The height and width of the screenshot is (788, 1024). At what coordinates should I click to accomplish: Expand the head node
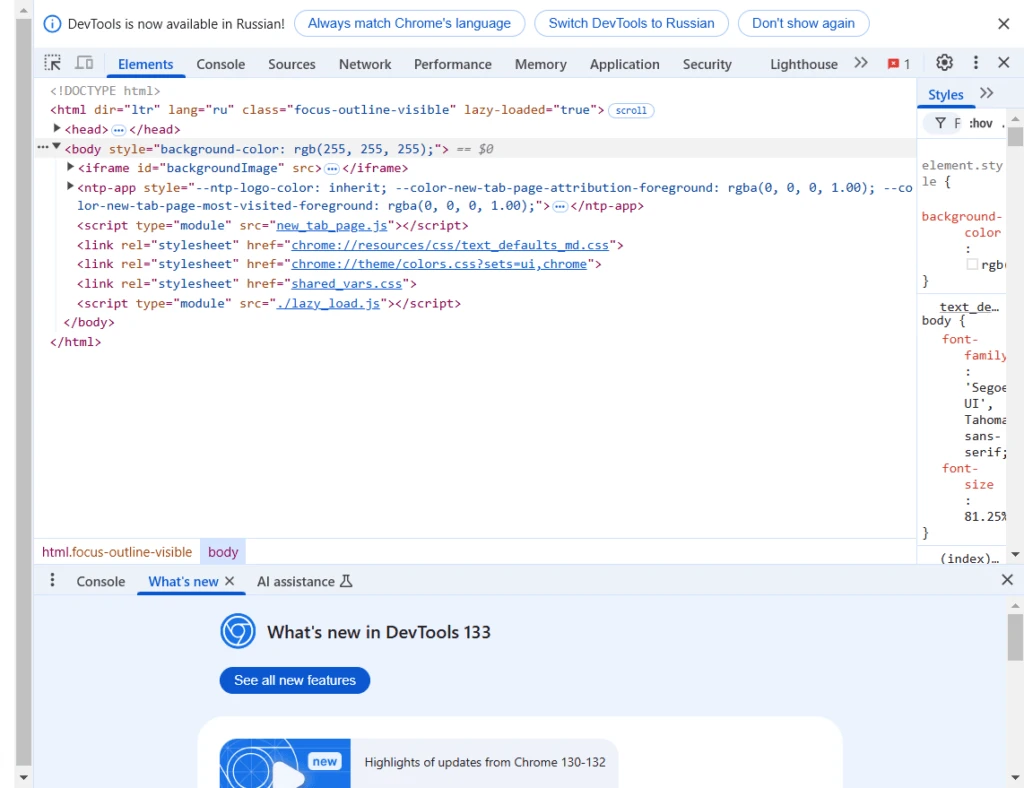57,129
